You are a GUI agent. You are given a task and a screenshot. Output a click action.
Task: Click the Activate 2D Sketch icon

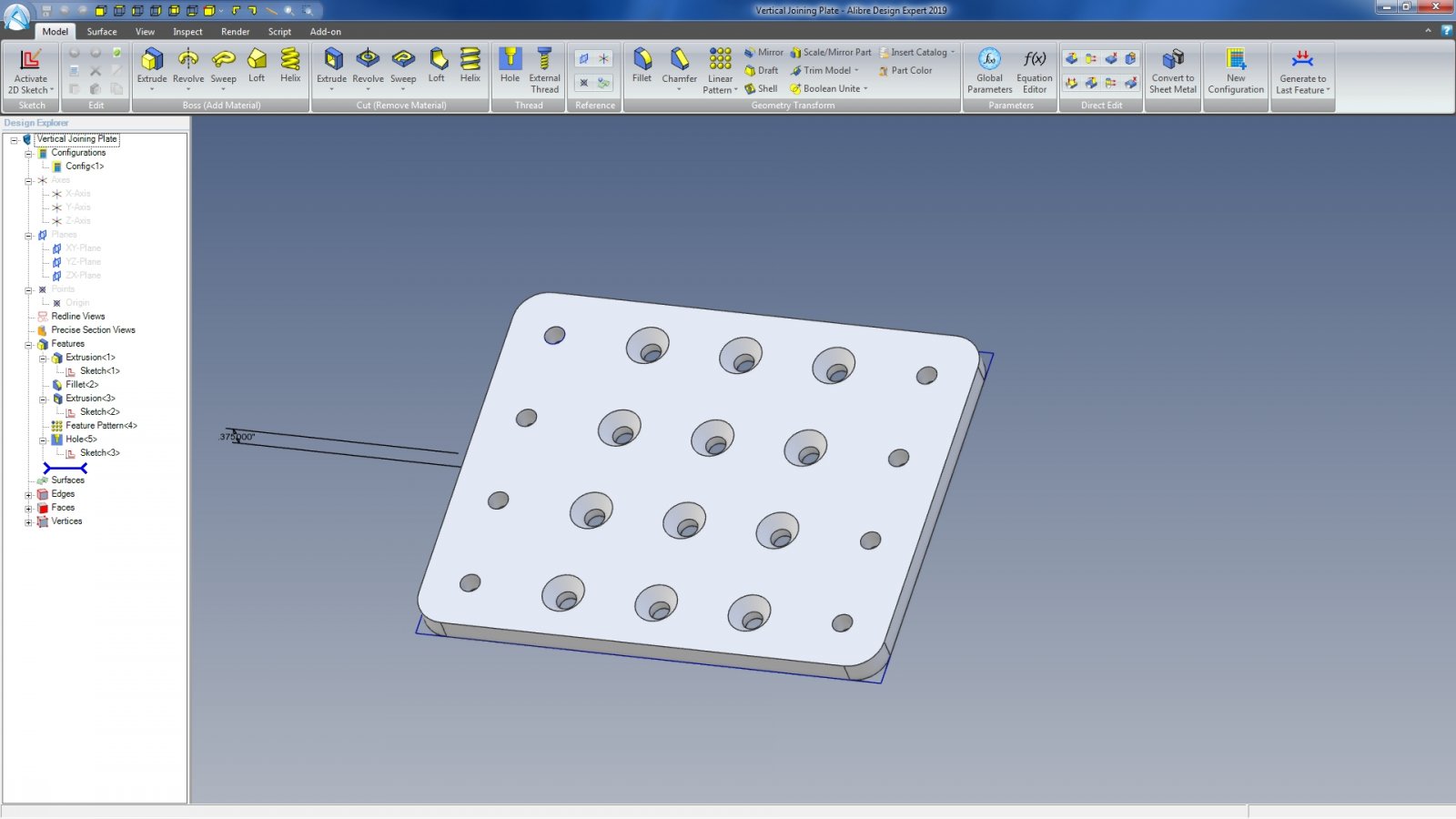pos(30,61)
